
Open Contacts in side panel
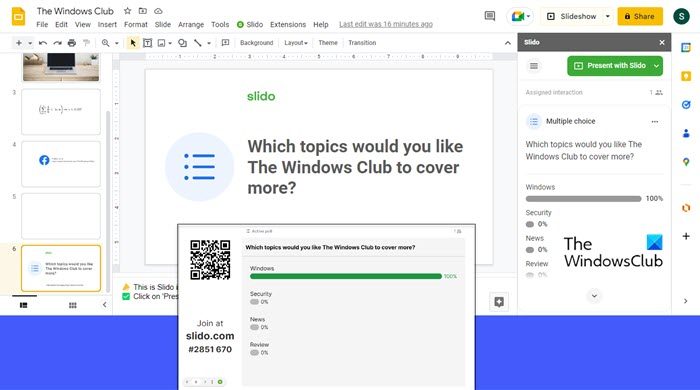tap(686, 133)
